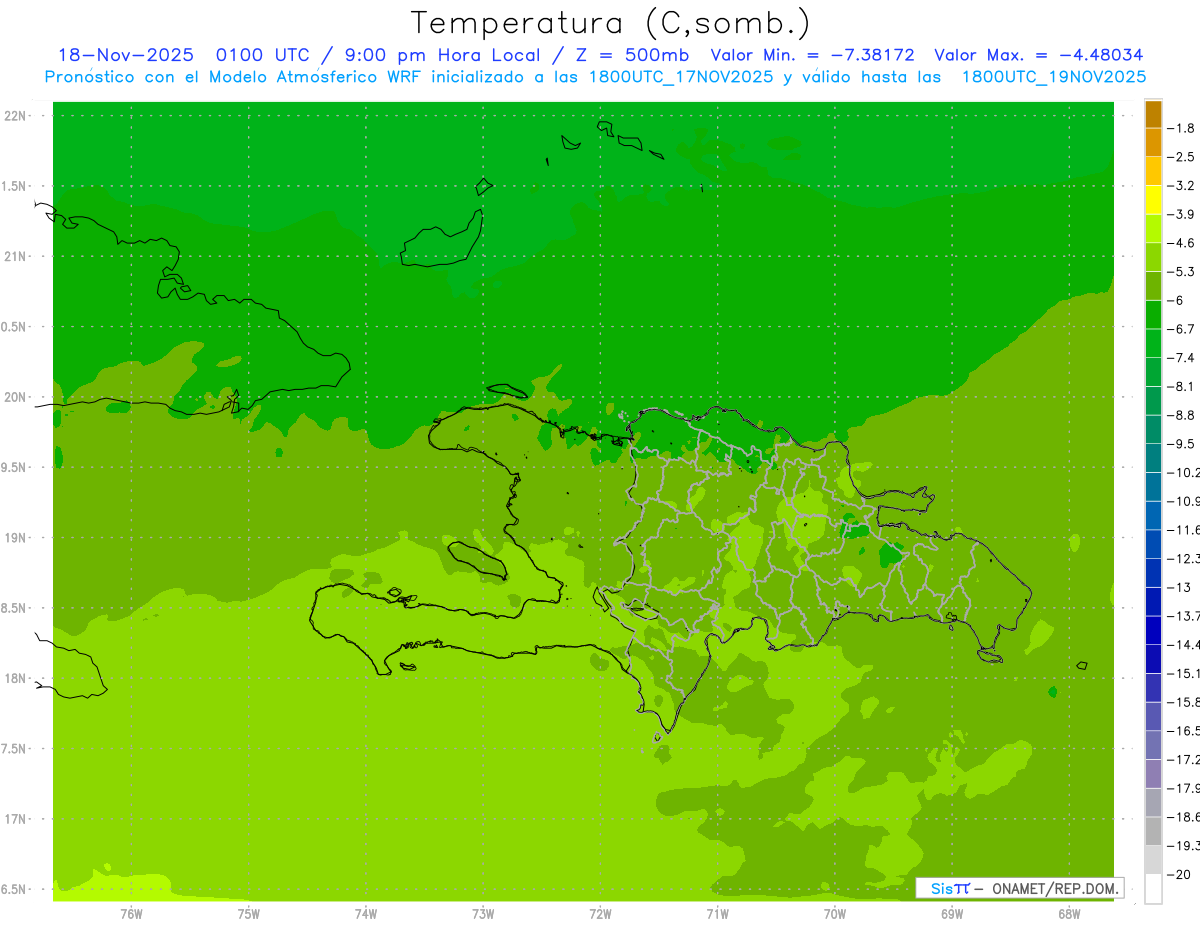Click the "Valor Min. = -7.38172" readout
The height and width of the screenshot is (927, 1200).
812,55
